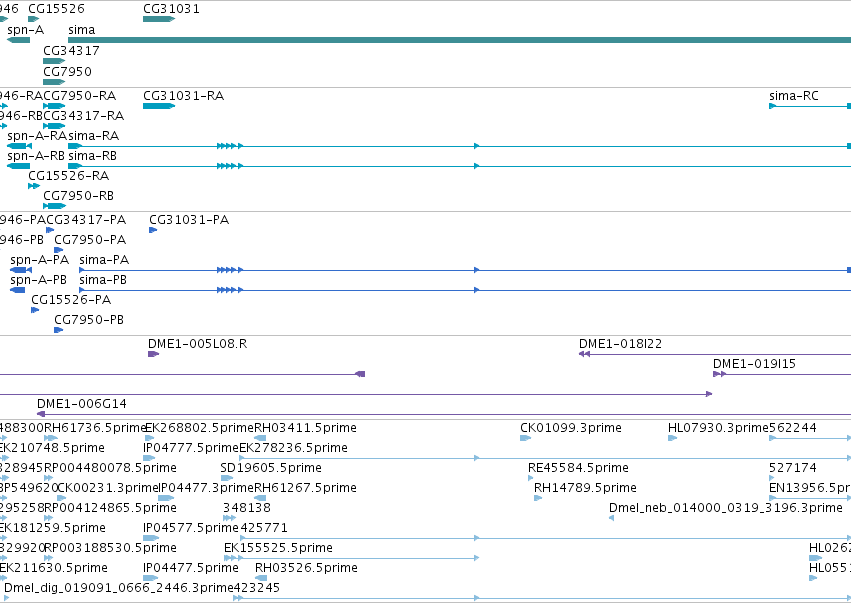Select EST RP003188530.5prime label
The height and width of the screenshot is (603, 851).
[x=110, y=548]
